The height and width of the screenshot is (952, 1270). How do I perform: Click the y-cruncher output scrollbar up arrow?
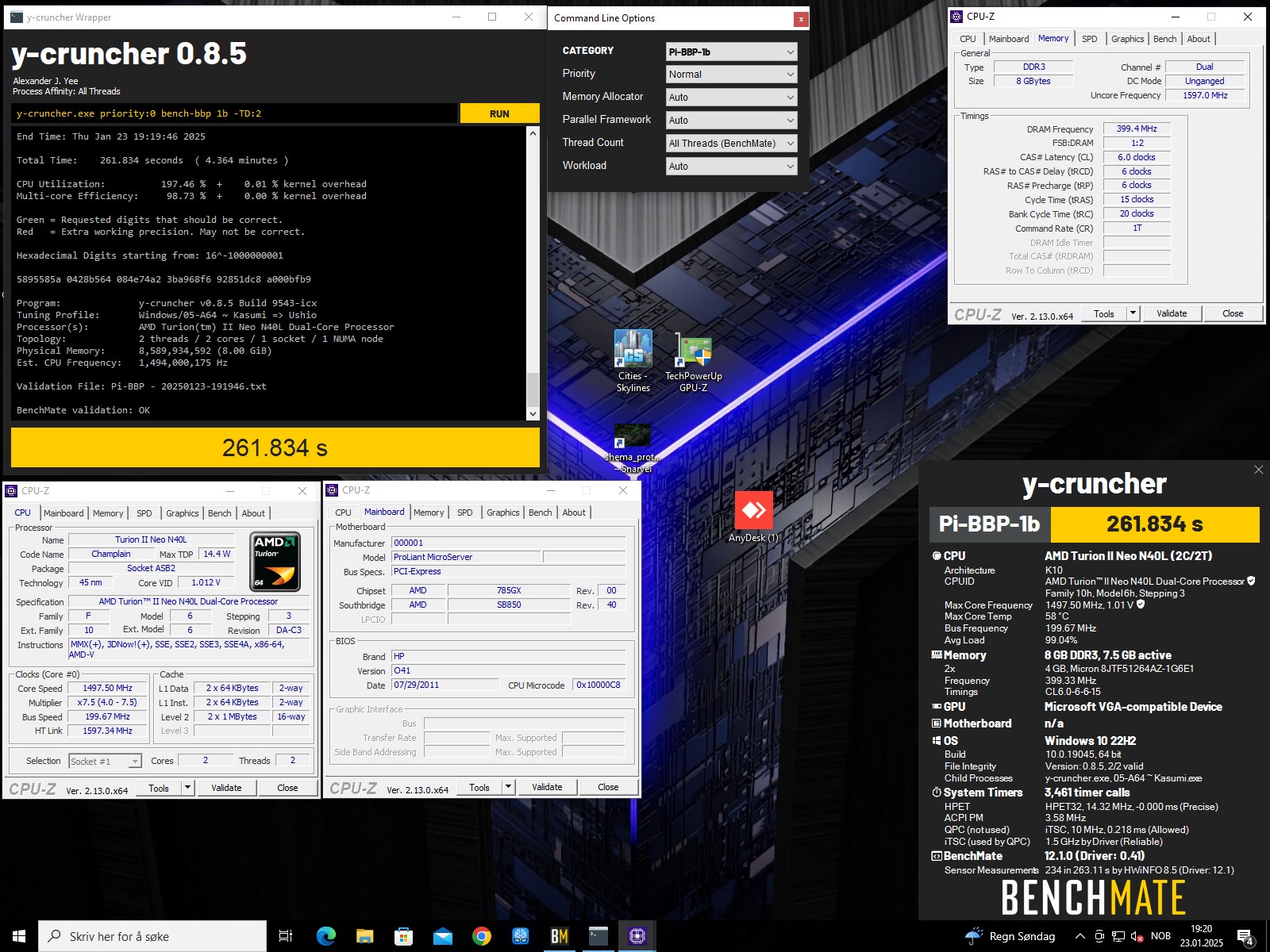[533, 133]
